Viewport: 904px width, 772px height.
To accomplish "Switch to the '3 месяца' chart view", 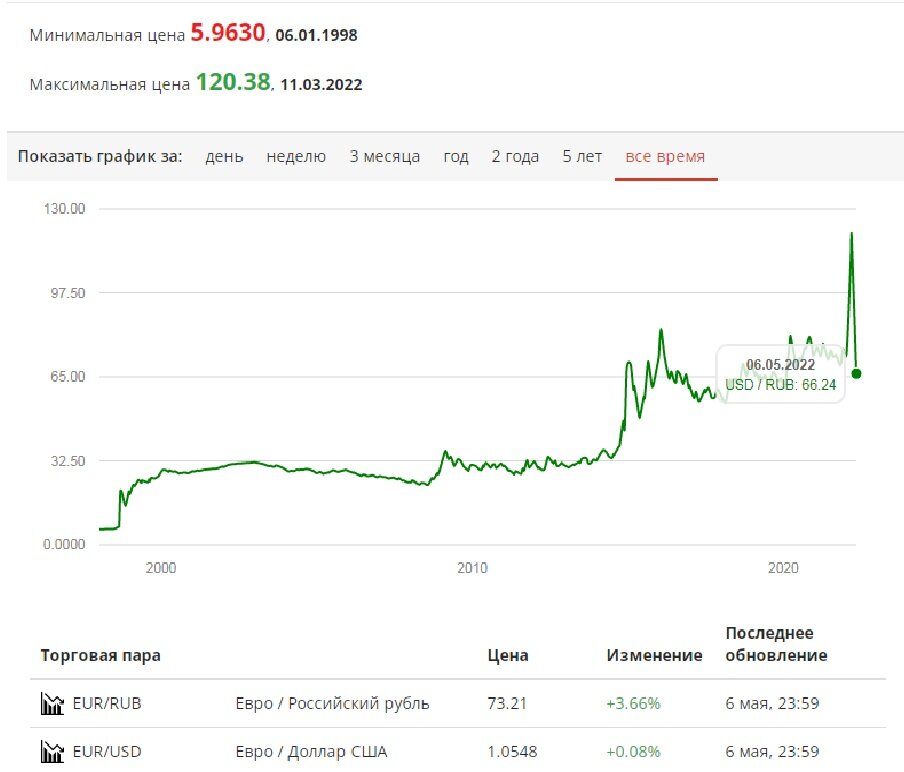I will 382,156.
